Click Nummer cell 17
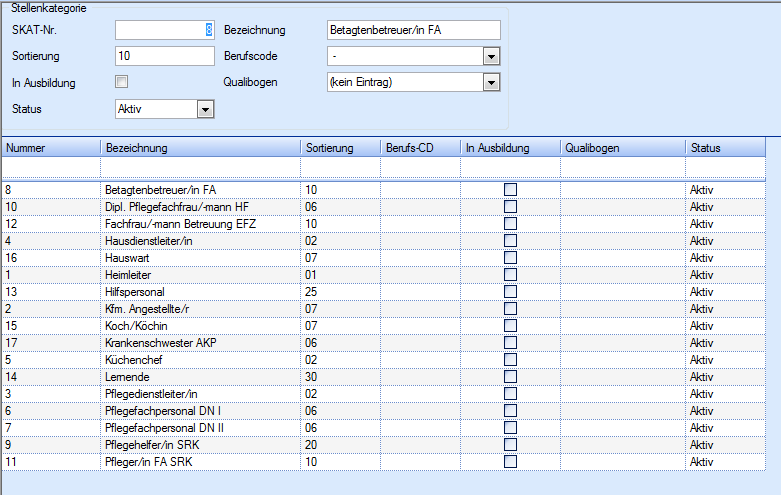This screenshot has width=781, height=495. pyautogui.click(x=11, y=343)
